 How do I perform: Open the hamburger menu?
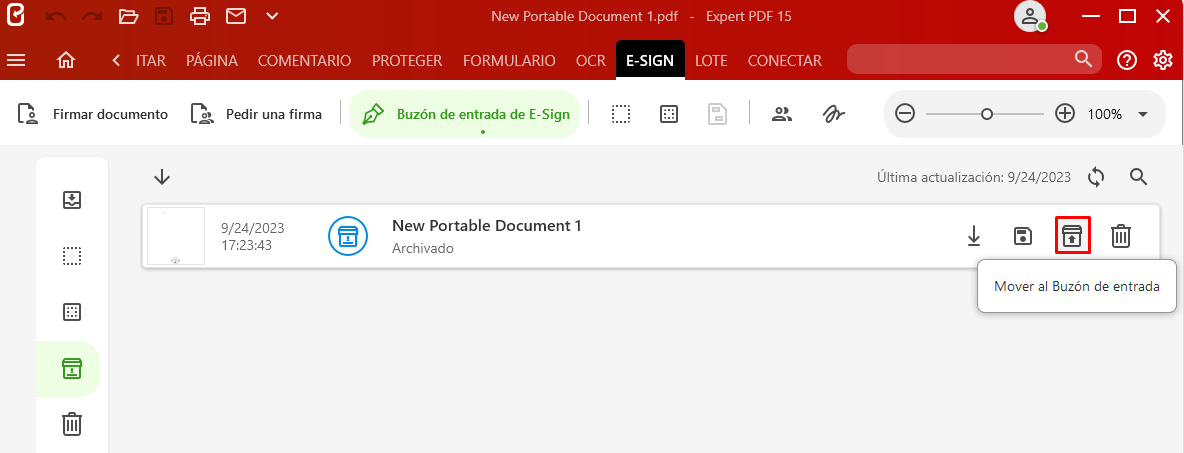[x=16, y=60]
